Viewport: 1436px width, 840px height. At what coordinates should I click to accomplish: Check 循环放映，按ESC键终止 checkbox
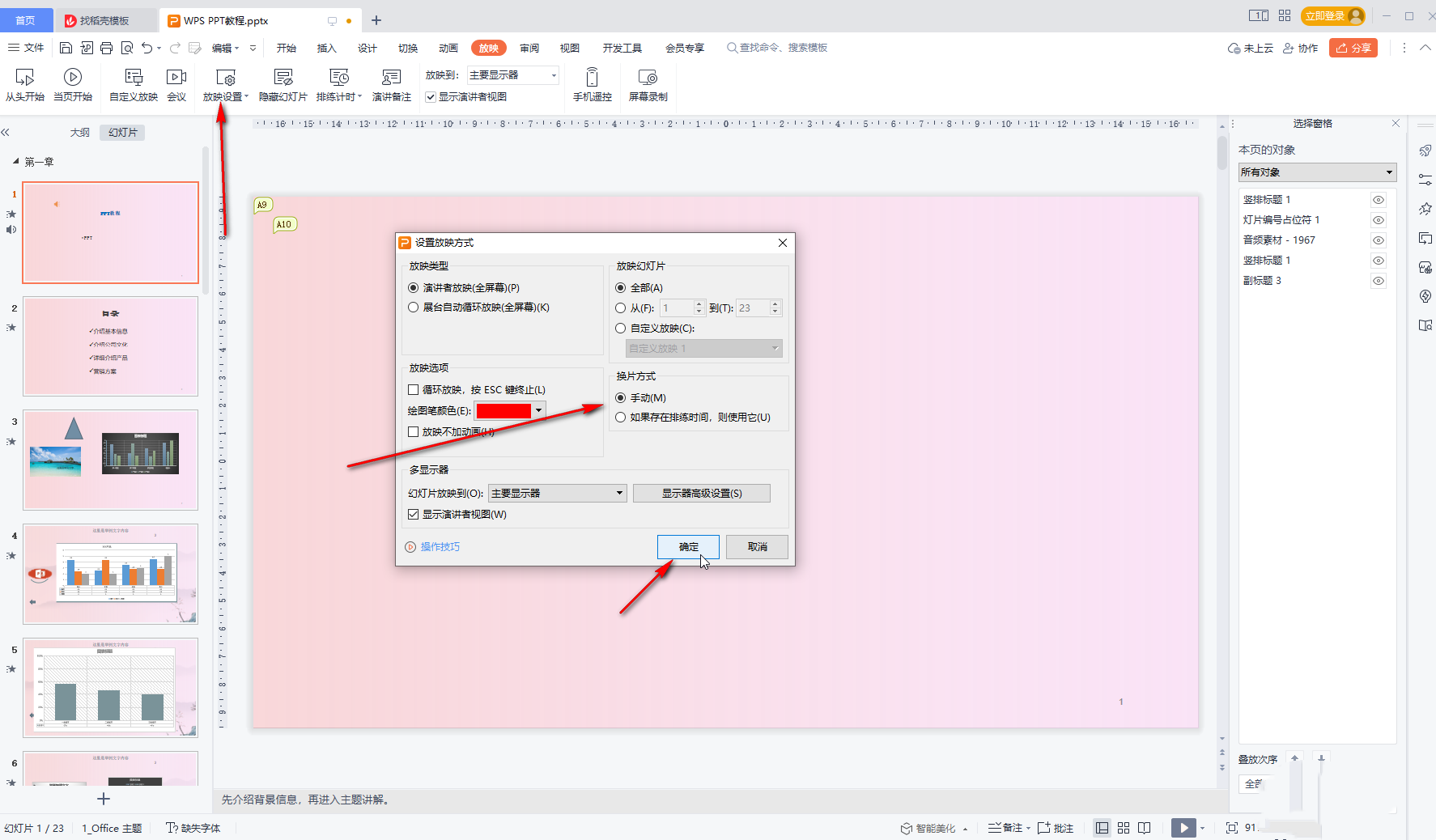(414, 390)
